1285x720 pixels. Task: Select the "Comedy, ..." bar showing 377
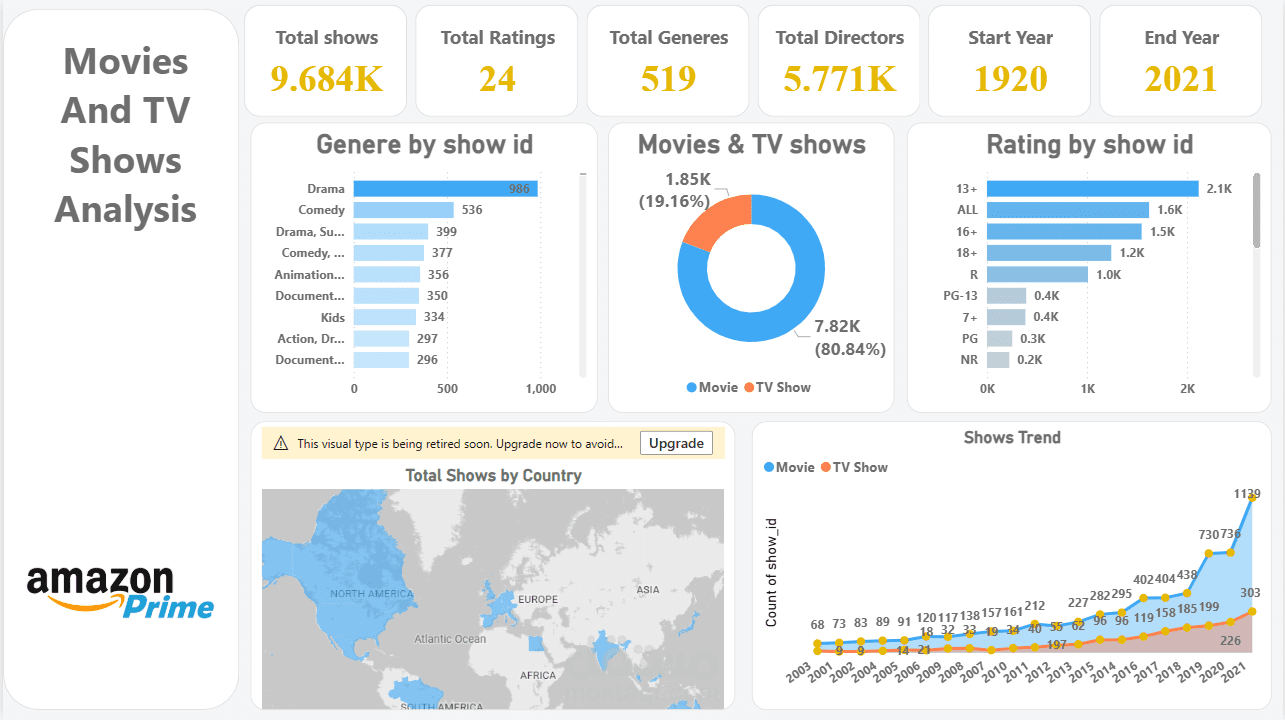(x=389, y=253)
